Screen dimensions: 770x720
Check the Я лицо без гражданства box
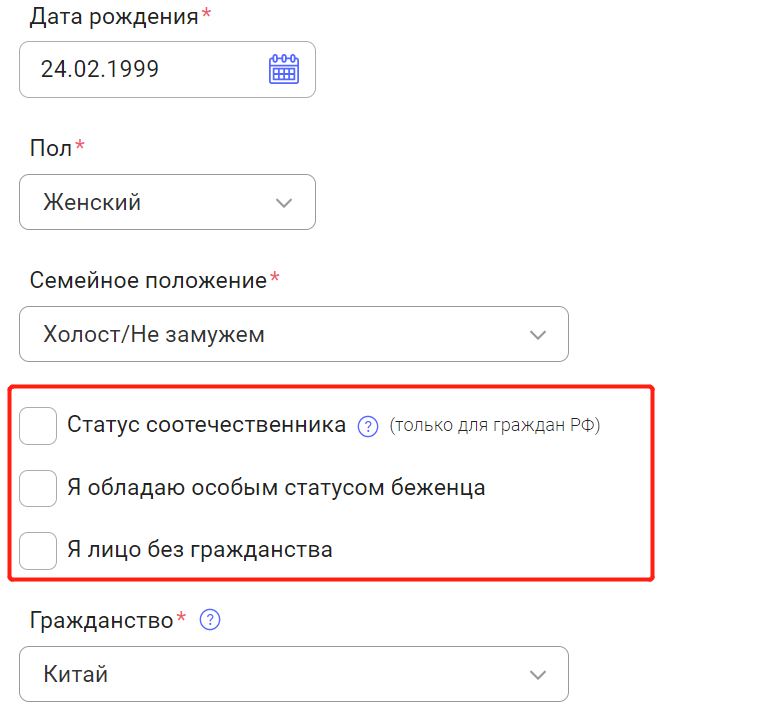38,550
